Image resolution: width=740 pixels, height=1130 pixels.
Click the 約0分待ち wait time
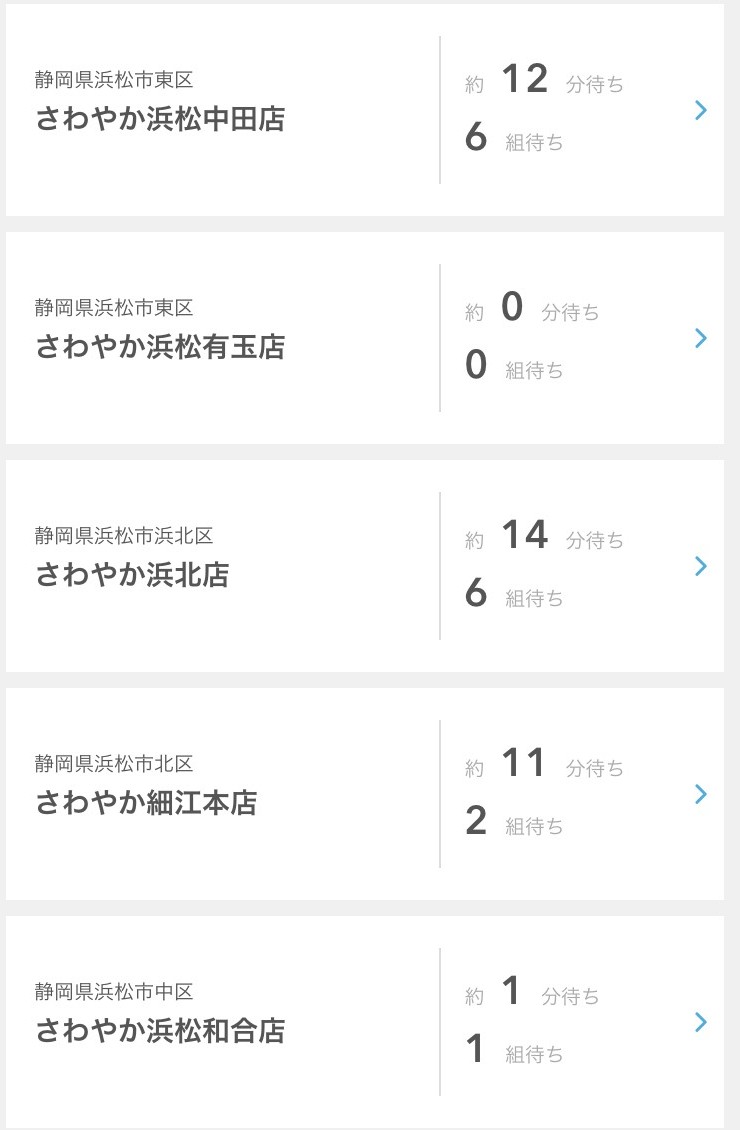pyautogui.click(x=532, y=309)
